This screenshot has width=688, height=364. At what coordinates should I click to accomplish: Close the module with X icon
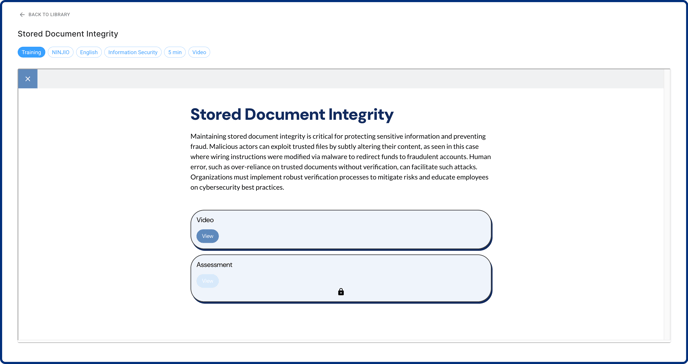28,79
